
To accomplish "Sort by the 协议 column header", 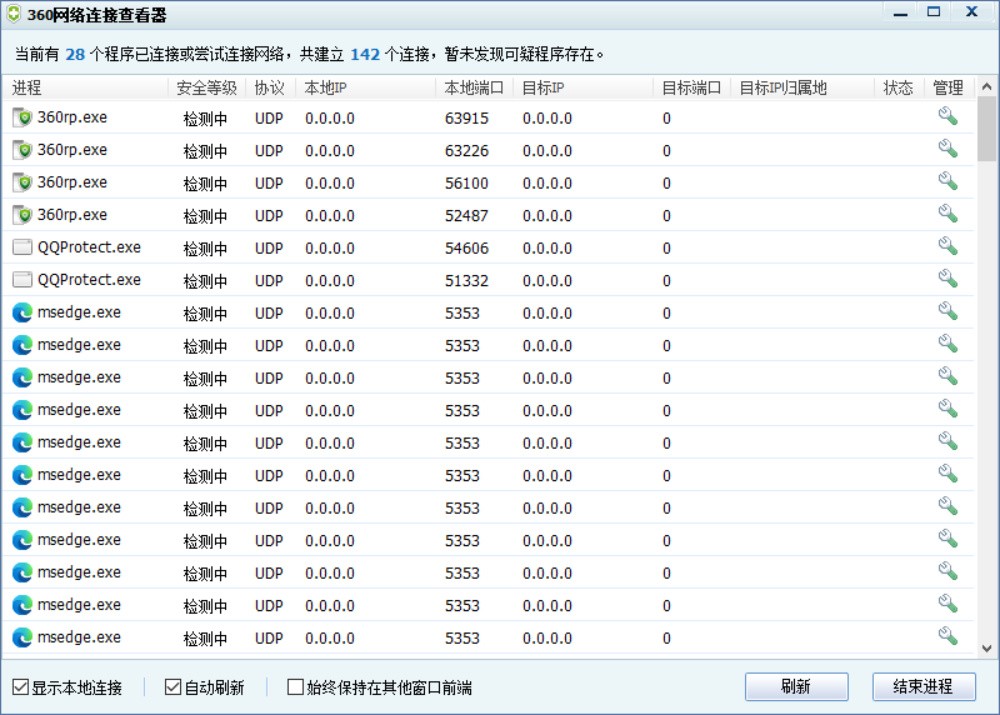I will tap(270, 87).
